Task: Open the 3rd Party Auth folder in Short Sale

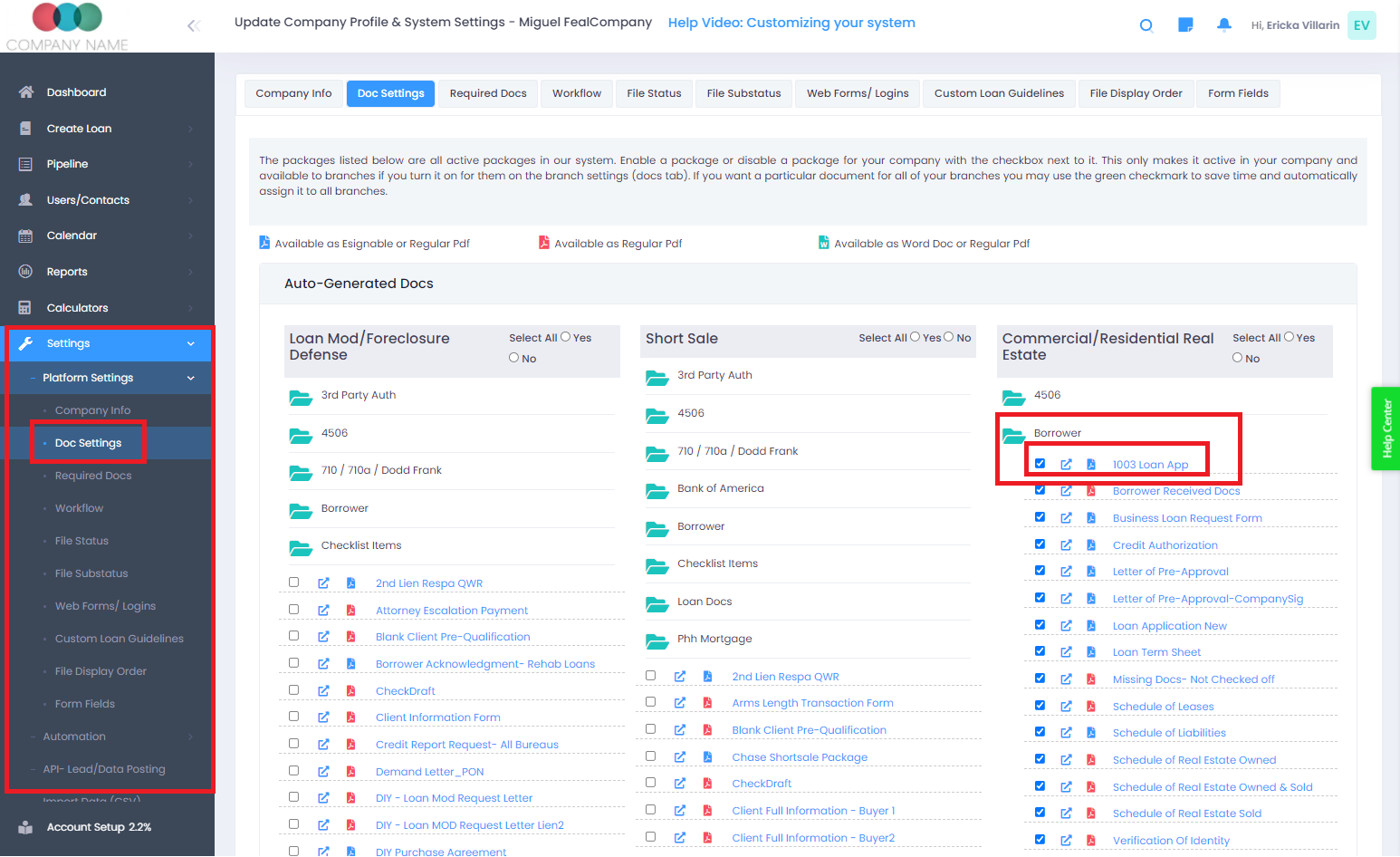Action: tap(657, 376)
